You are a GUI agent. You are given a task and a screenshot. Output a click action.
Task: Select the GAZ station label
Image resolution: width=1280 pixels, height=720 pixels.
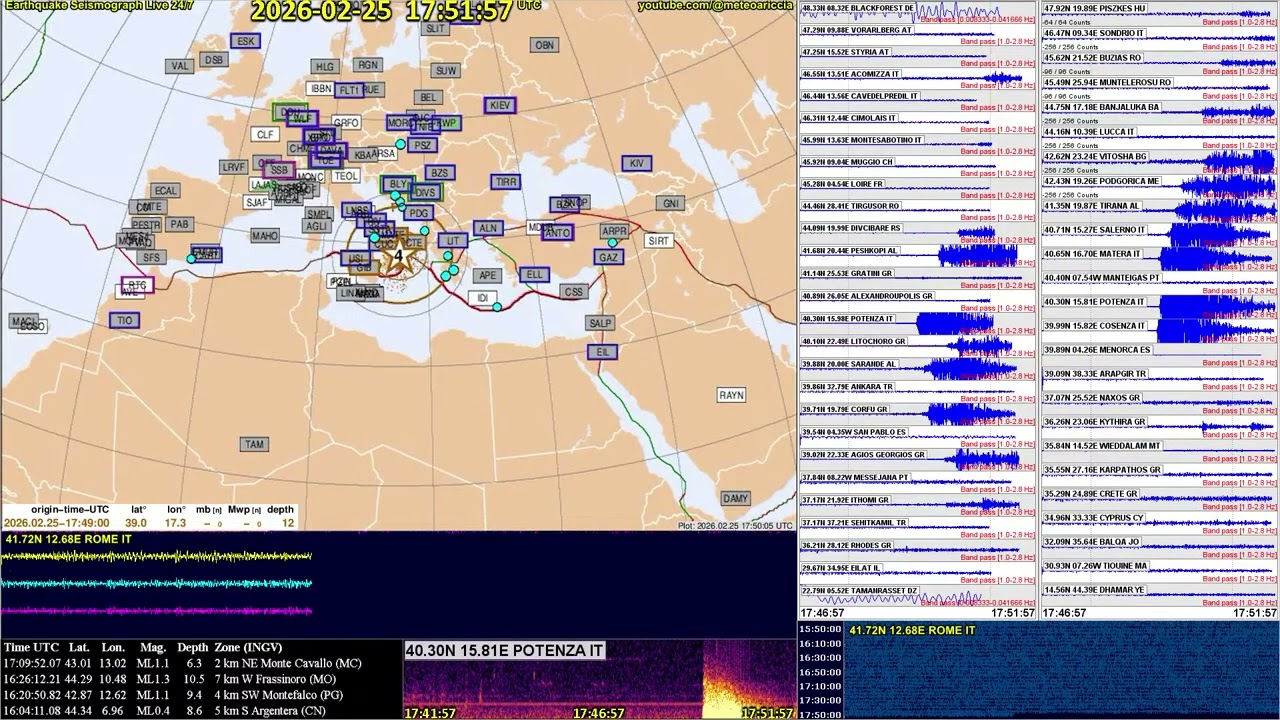click(x=609, y=257)
